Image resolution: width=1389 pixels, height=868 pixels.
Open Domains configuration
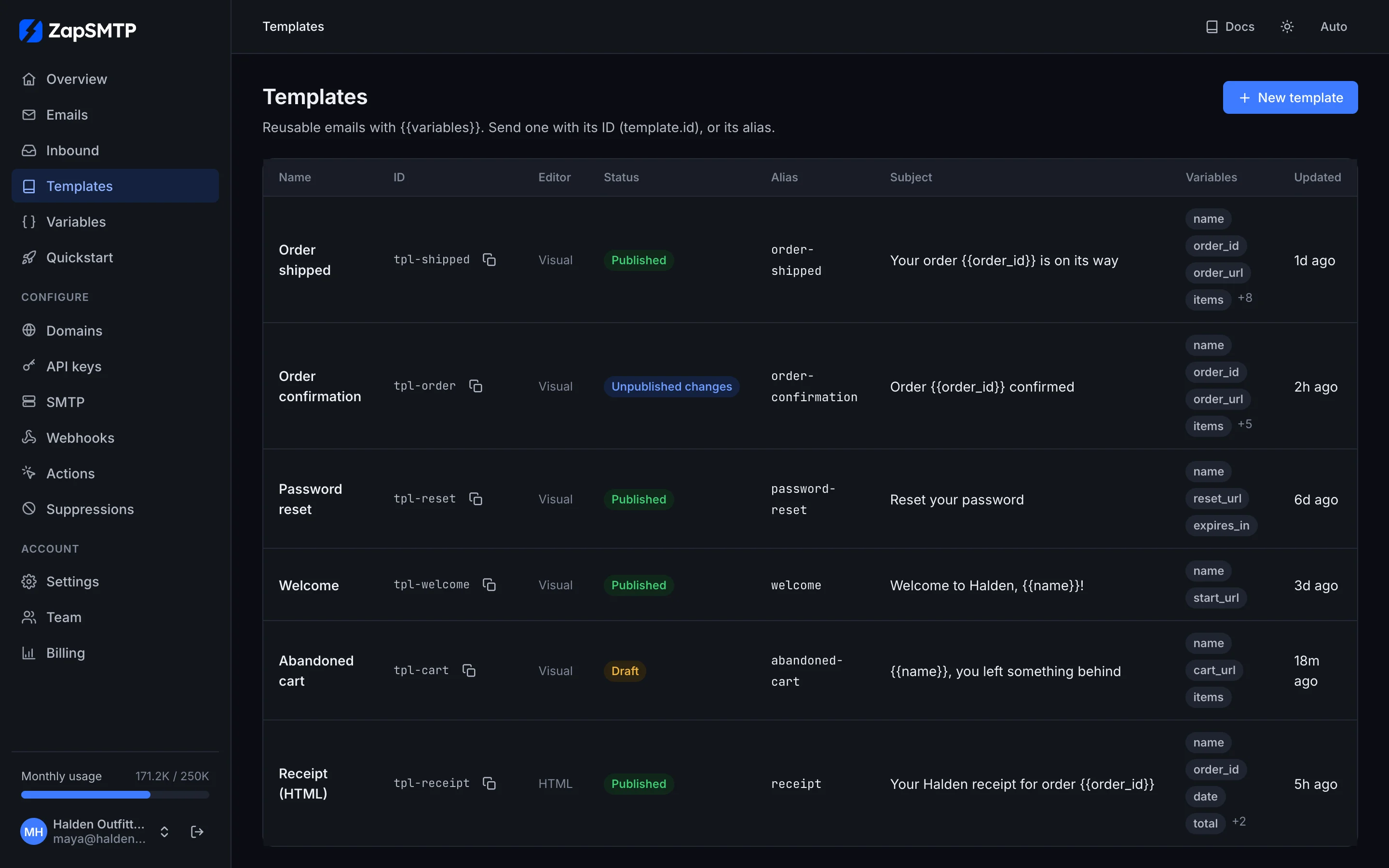pos(115,331)
